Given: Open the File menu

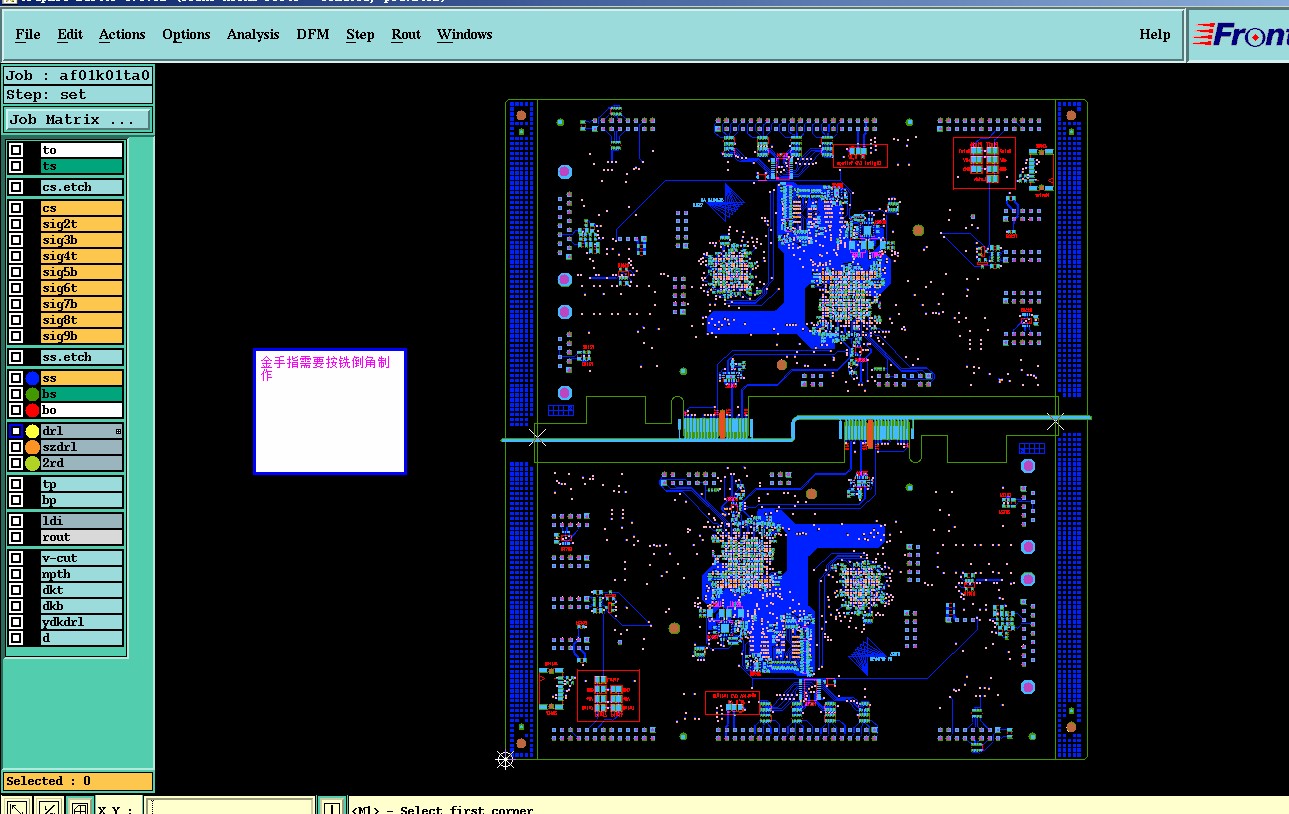Looking at the screenshot, I should (28, 34).
